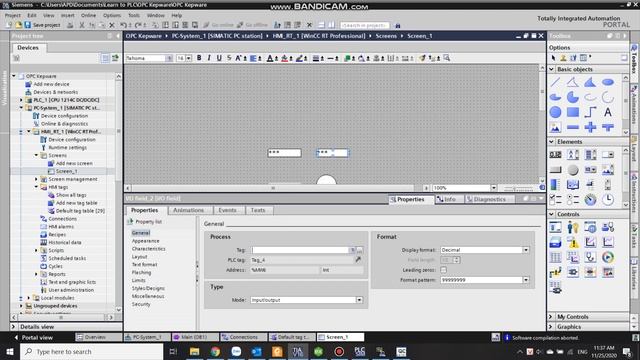The width and height of the screenshot is (640, 360).
Task: Select Security in the property list
Action: click(141, 304)
